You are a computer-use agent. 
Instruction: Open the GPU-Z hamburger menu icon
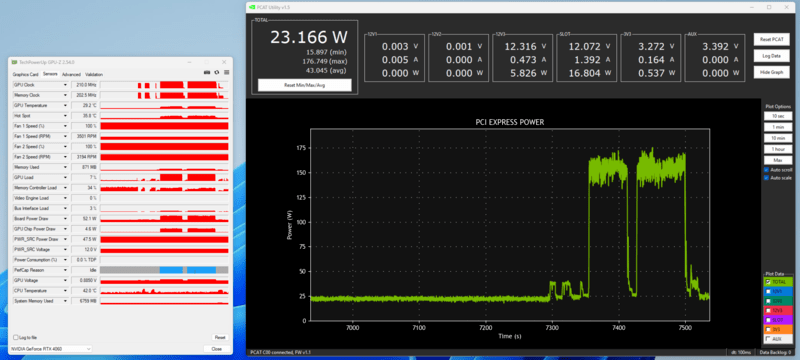click(x=226, y=72)
